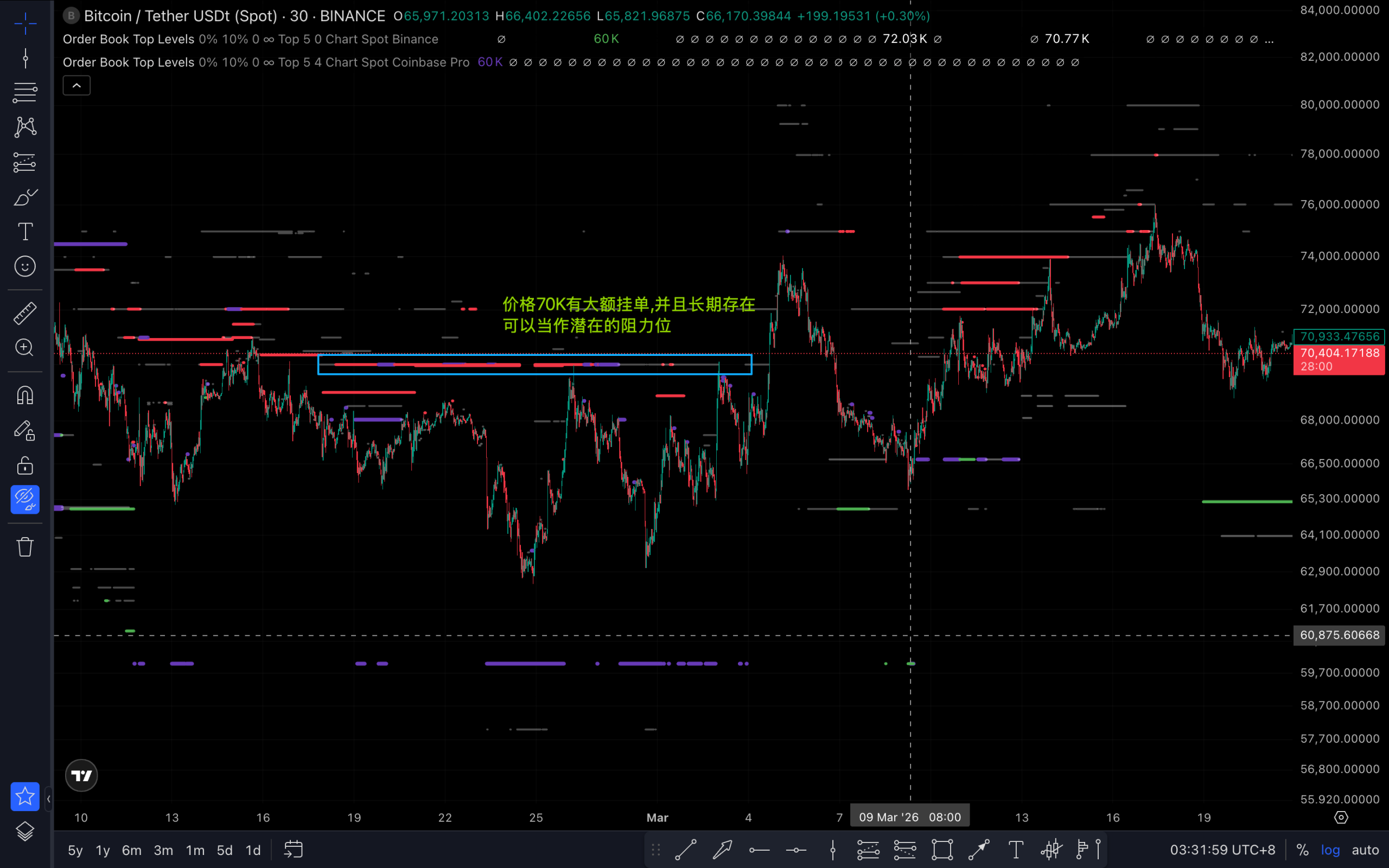1389x868 pixels.
Task: Select the 1d time range
Action: tap(253, 850)
